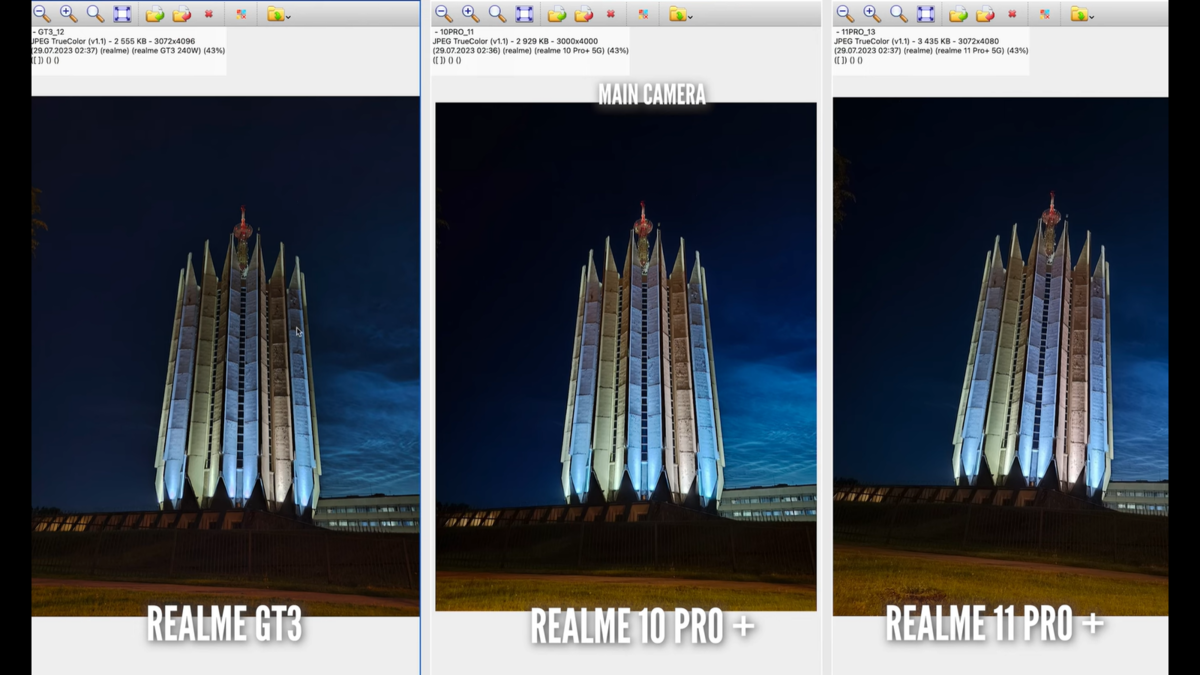Zoom in on the 10PRO_11 photo
Screen dimensions: 1200x675
(471, 14)
